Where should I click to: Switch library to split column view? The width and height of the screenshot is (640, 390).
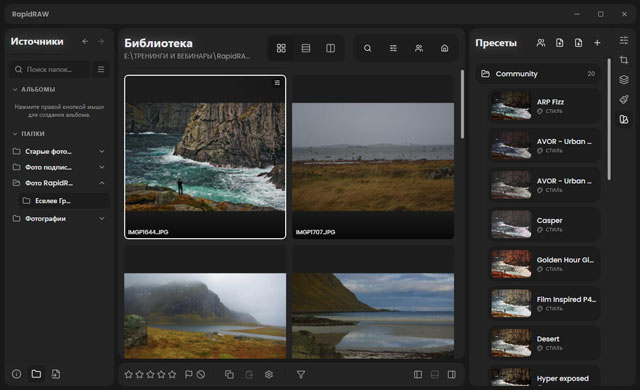coord(331,48)
